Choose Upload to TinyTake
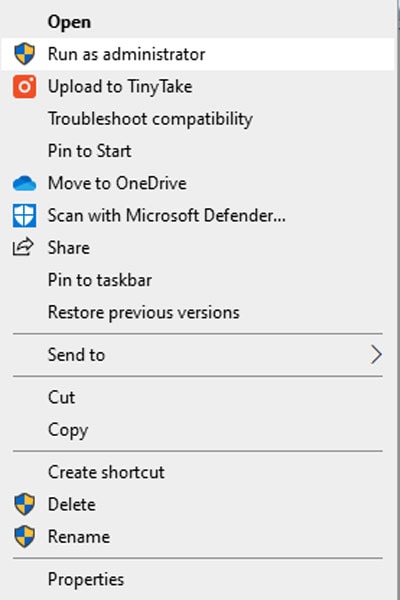 tap(198, 86)
